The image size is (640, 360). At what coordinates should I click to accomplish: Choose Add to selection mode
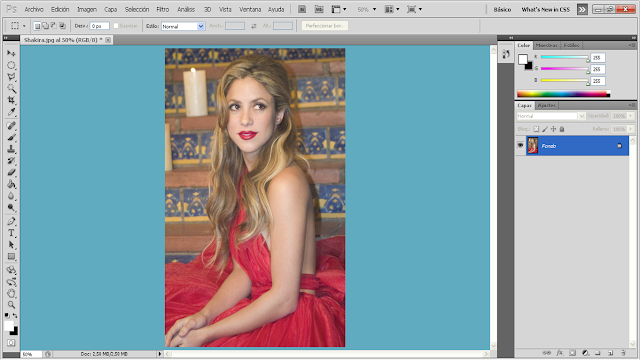pos(45,26)
